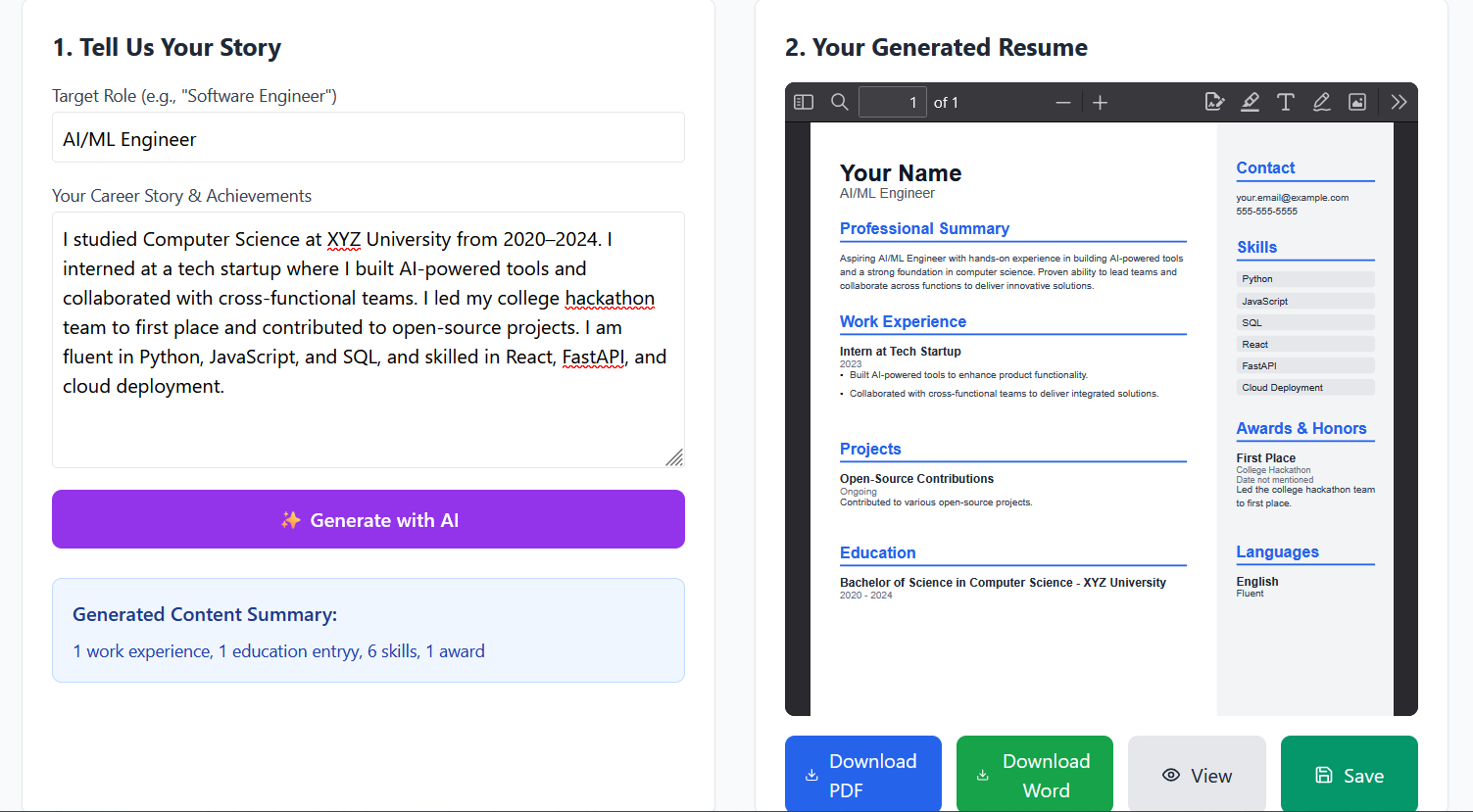Download the Word version

(x=1034, y=773)
